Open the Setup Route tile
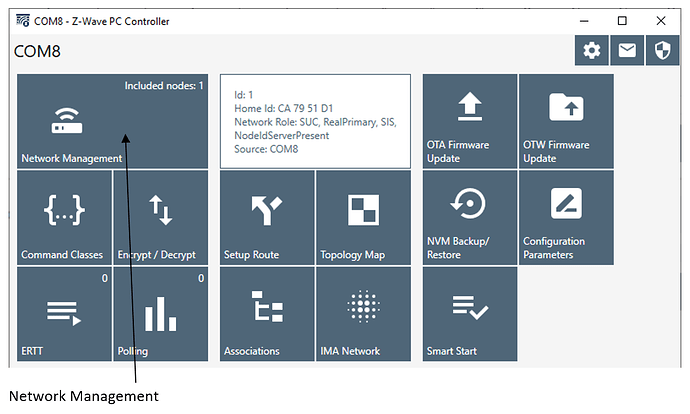This screenshot has height=414, width=690. pyautogui.click(x=267, y=217)
